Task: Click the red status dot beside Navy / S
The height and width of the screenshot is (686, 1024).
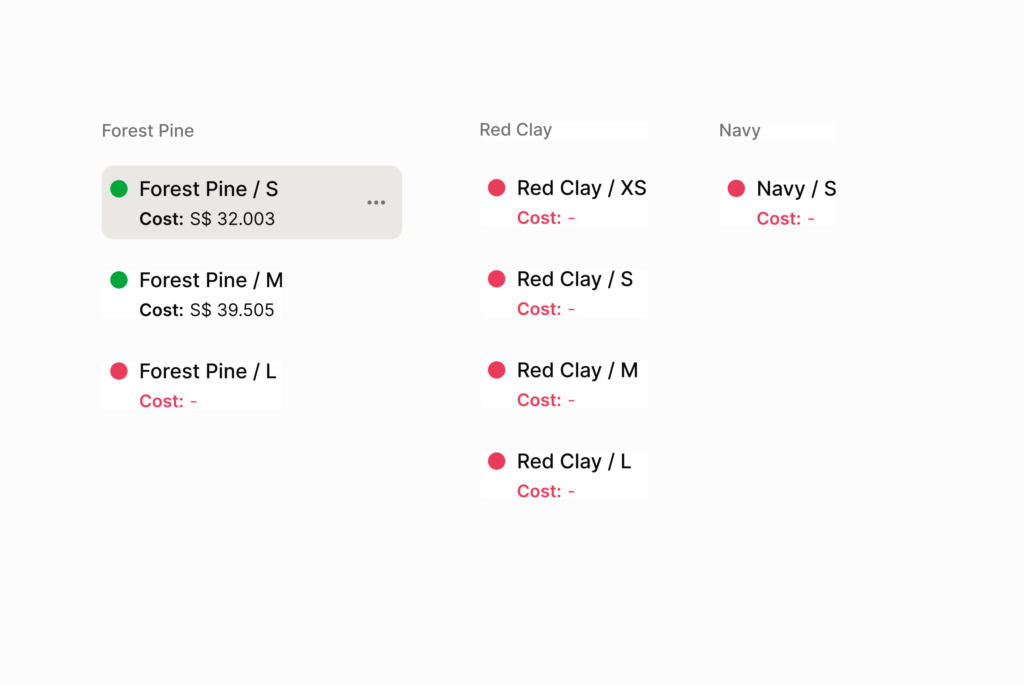Action: tap(736, 188)
